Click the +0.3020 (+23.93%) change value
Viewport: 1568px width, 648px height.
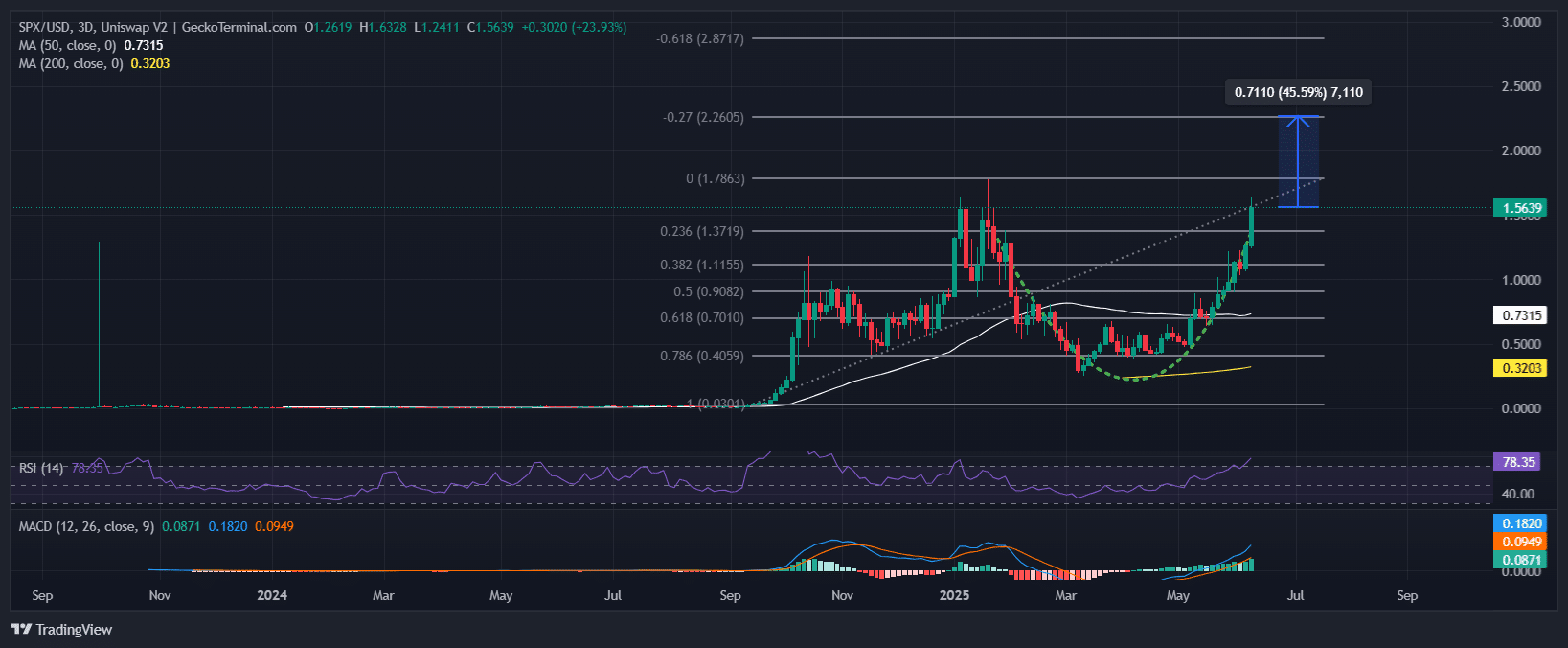pos(574,27)
